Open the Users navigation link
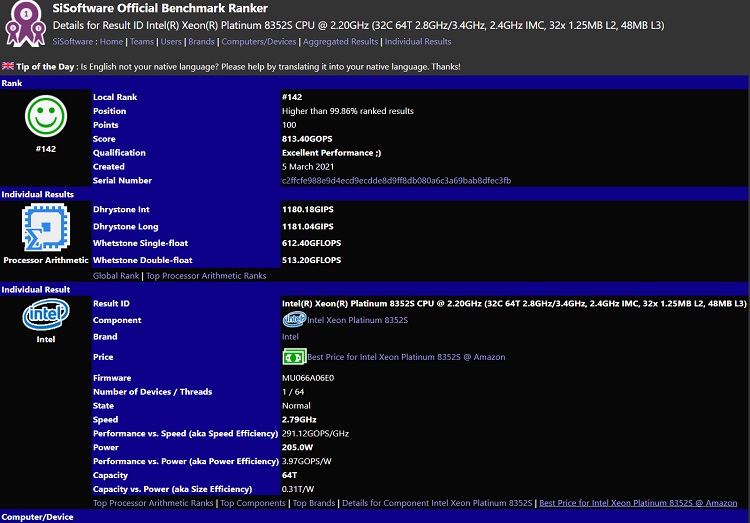The height and width of the screenshot is (523, 750). [x=171, y=42]
